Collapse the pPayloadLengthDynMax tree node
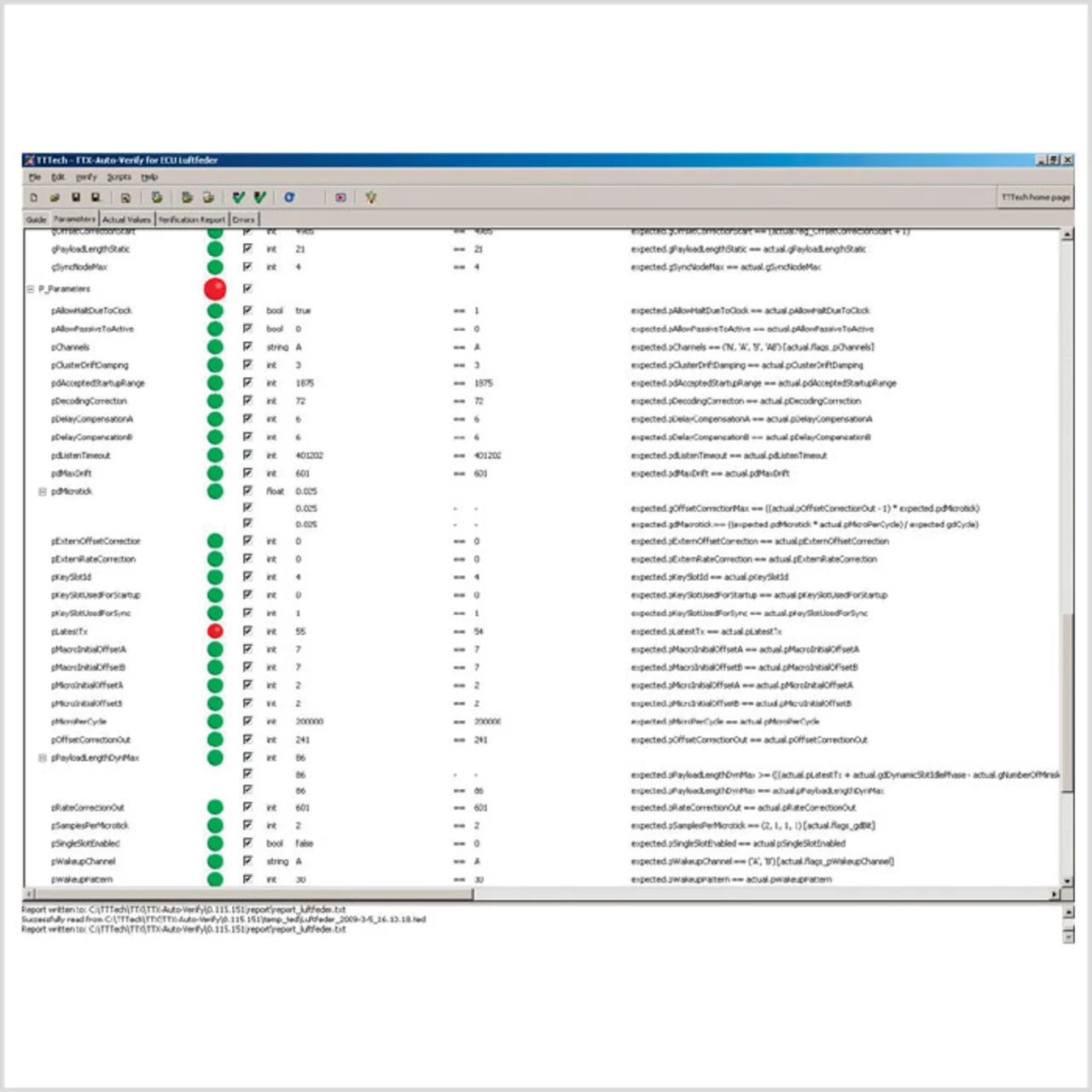1092x1092 pixels. coord(42,758)
